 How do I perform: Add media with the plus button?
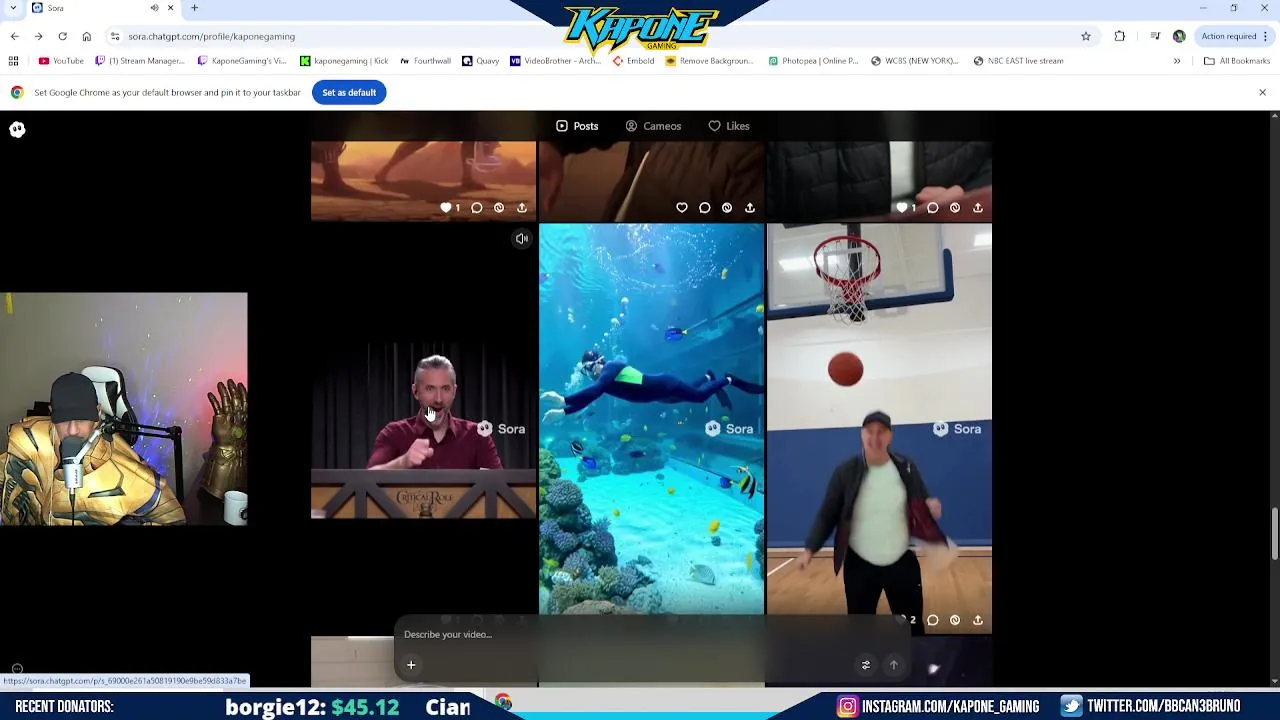(411, 665)
